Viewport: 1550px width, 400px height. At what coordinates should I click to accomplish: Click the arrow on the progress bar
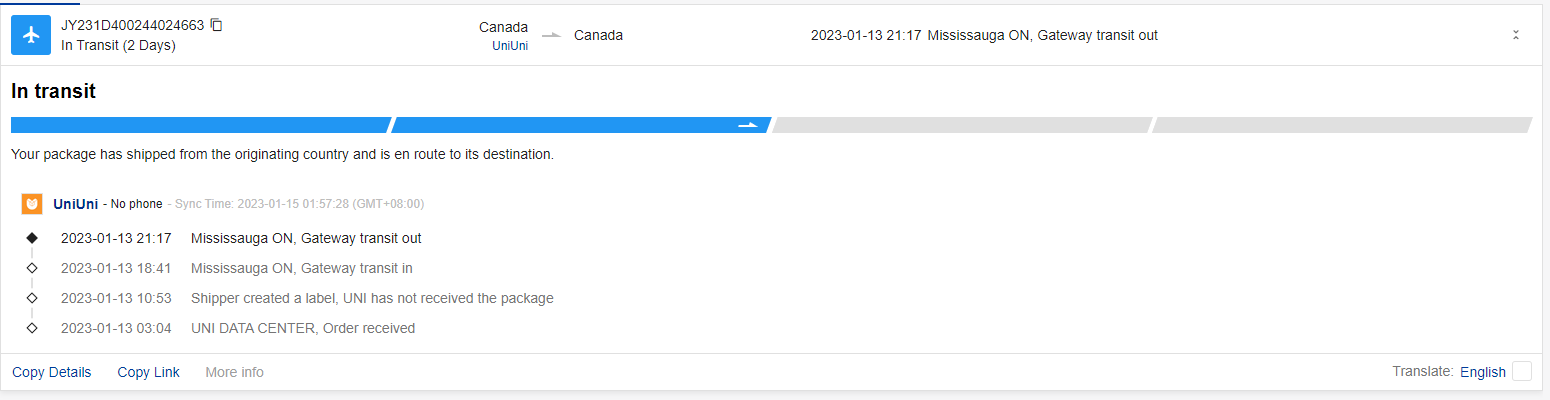[x=748, y=125]
